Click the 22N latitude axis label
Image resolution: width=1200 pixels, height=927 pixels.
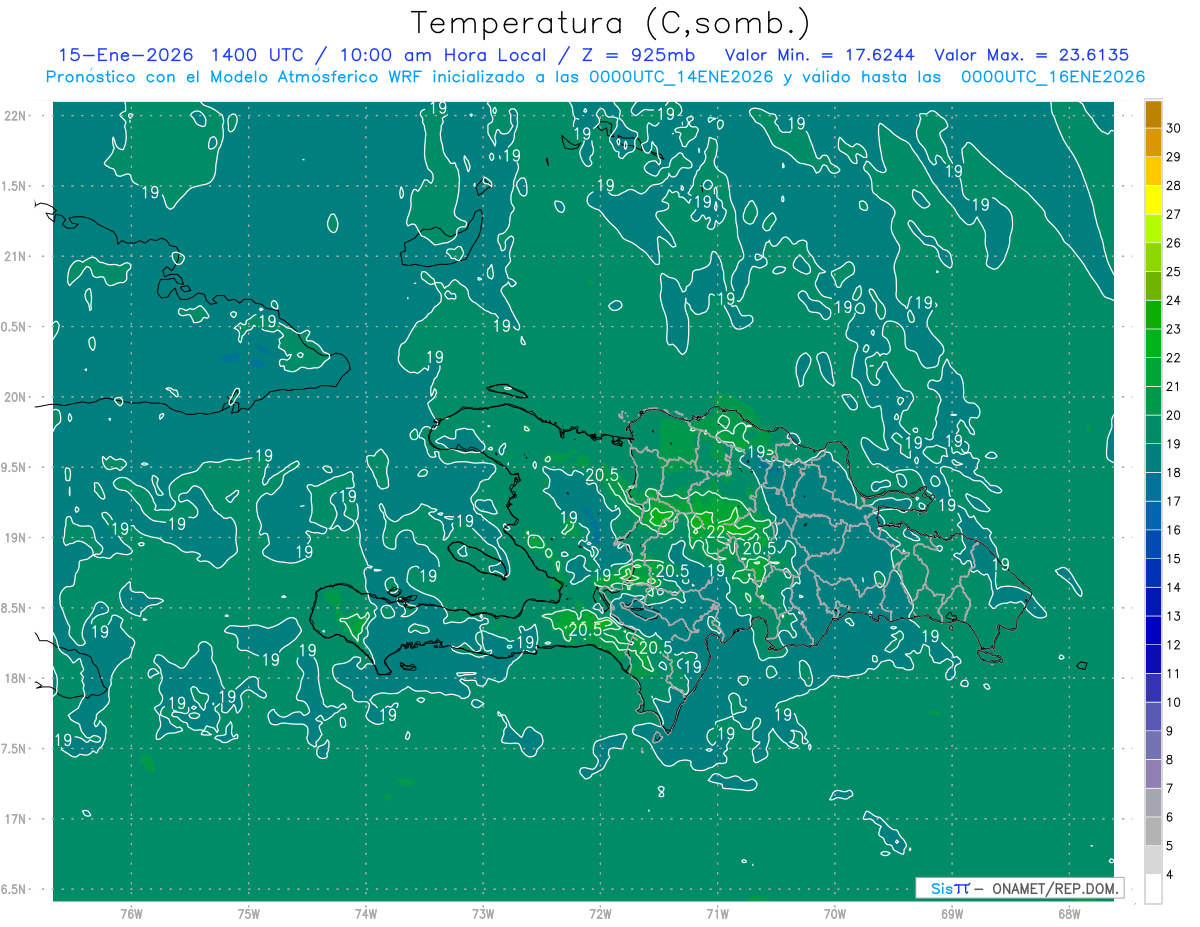coord(15,116)
